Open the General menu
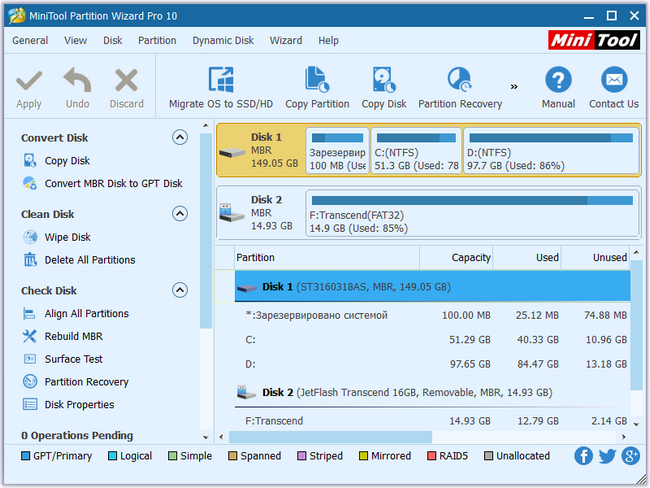This screenshot has width=650, height=488. (x=30, y=40)
